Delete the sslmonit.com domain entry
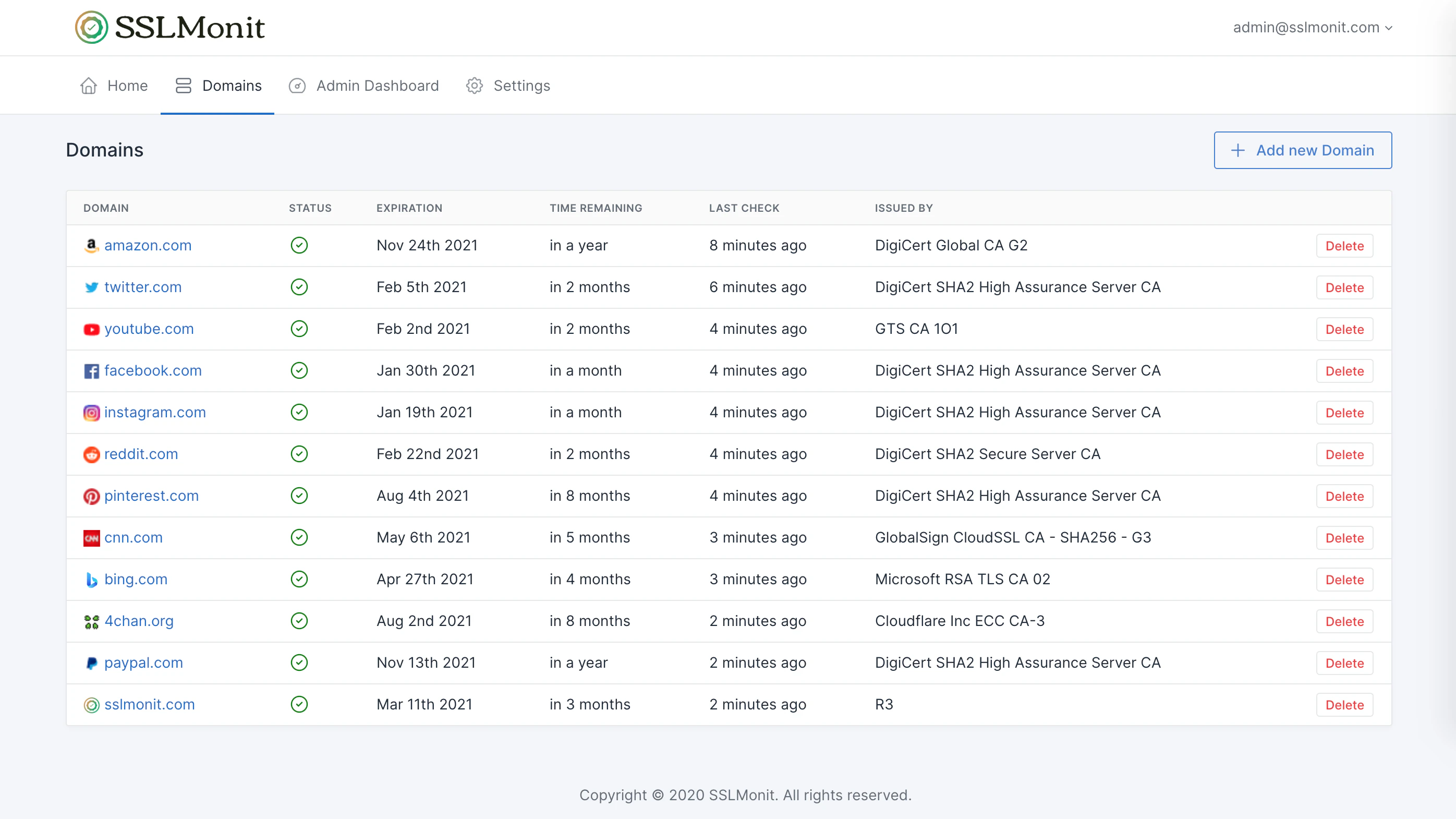The height and width of the screenshot is (819, 1456). point(1344,705)
